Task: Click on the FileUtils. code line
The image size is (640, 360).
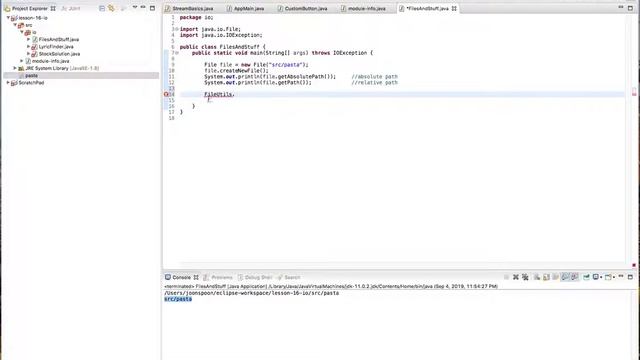Action: pyautogui.click(x=219, y=94)
